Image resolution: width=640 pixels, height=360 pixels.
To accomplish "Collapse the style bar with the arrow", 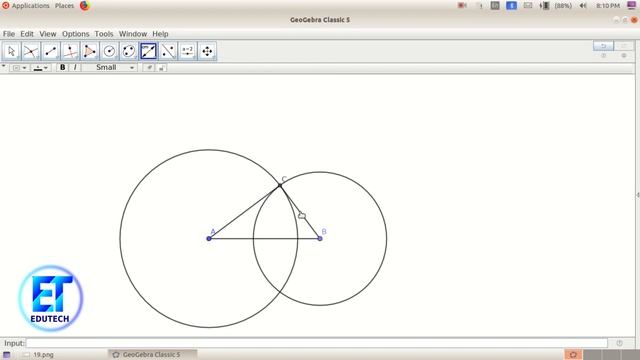I will click(x=4, y=66).
